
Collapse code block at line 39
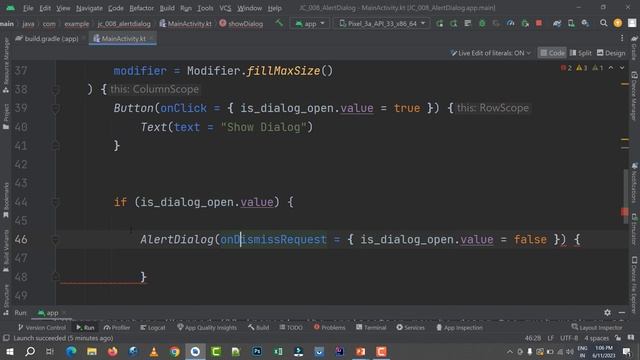tap(56, 108)
